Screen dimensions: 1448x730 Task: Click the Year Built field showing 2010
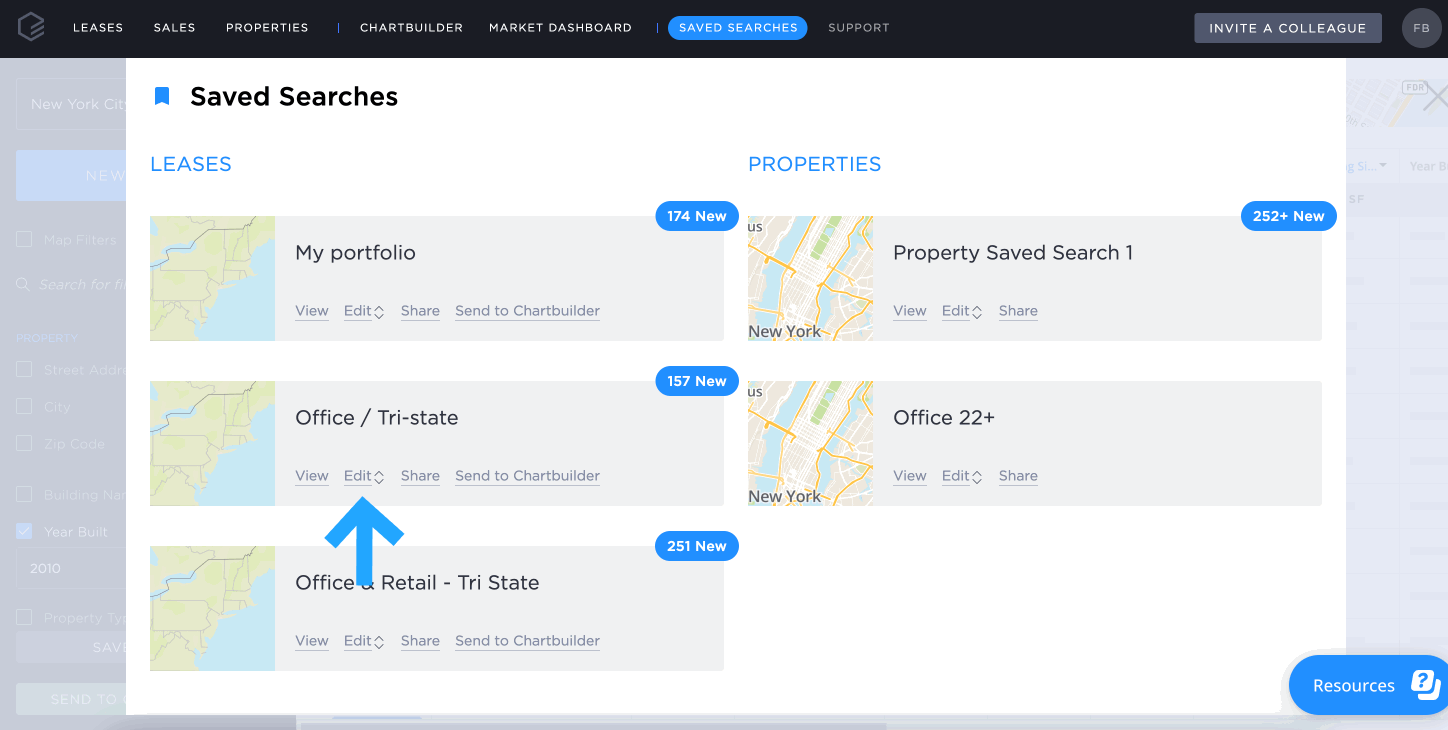71,568
